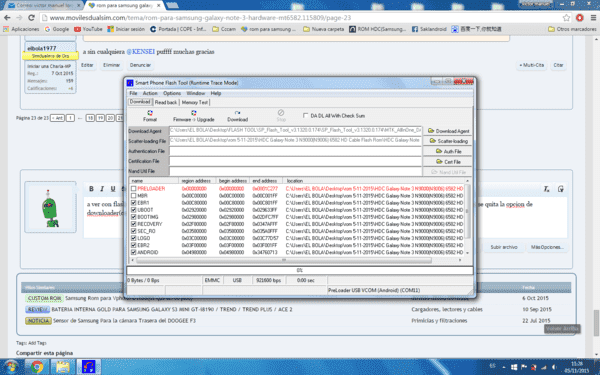This screenshot has height=375, width=600.
Task: Open the Download Agent file browser
Action: coord(448,131)
